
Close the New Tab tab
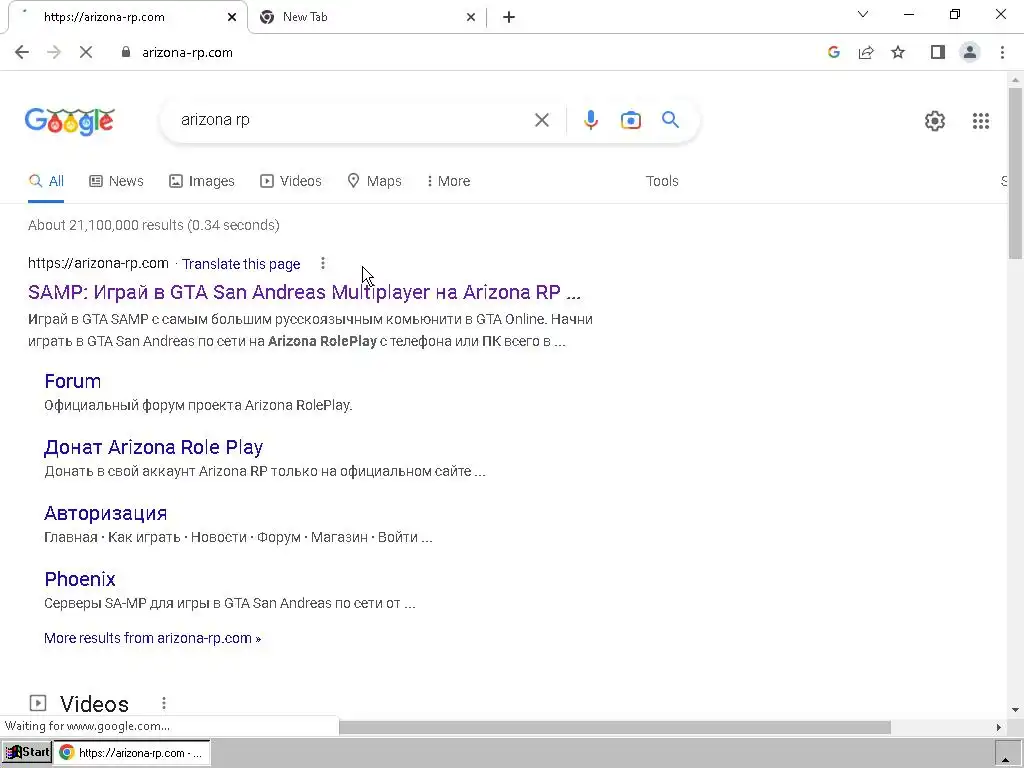tap(471, 17)
